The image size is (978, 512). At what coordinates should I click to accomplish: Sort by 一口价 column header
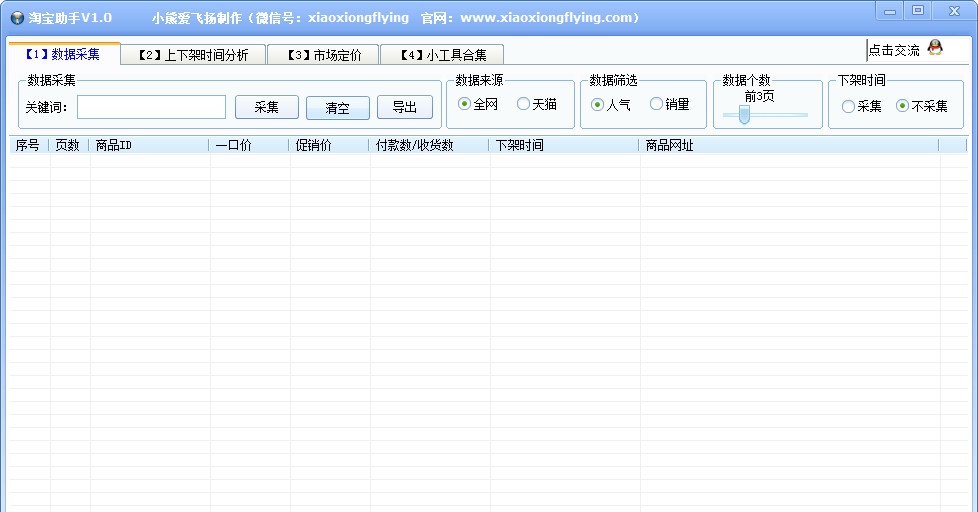coord(249,145)
